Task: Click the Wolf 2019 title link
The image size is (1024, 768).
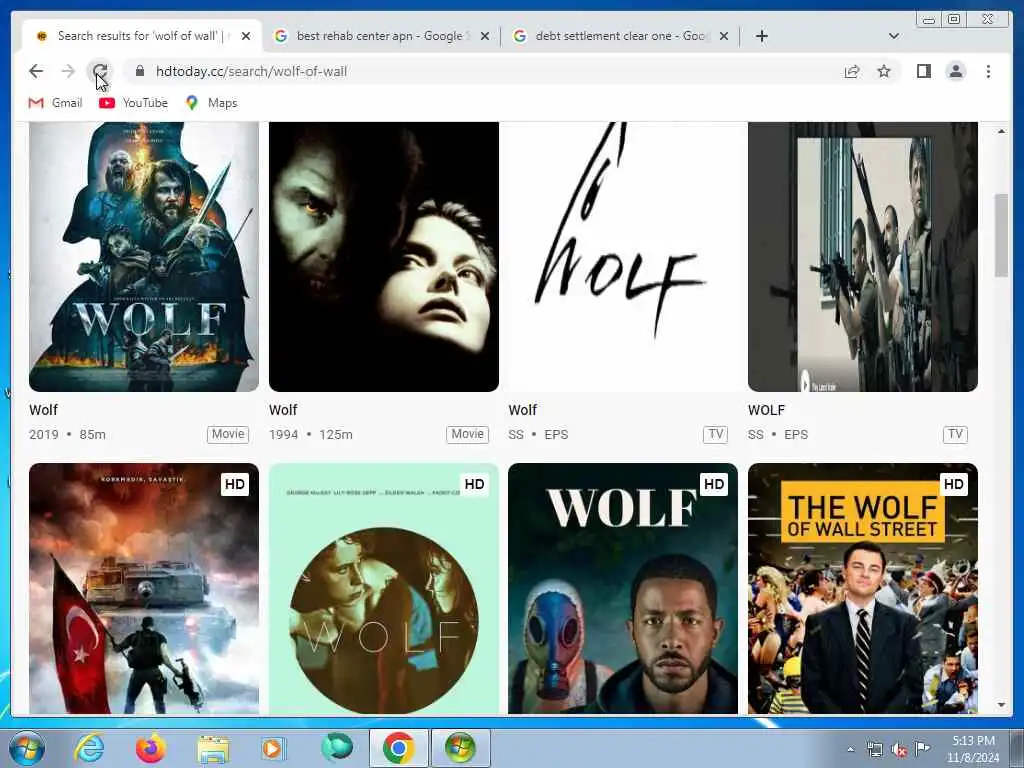Action: point(44,410)
